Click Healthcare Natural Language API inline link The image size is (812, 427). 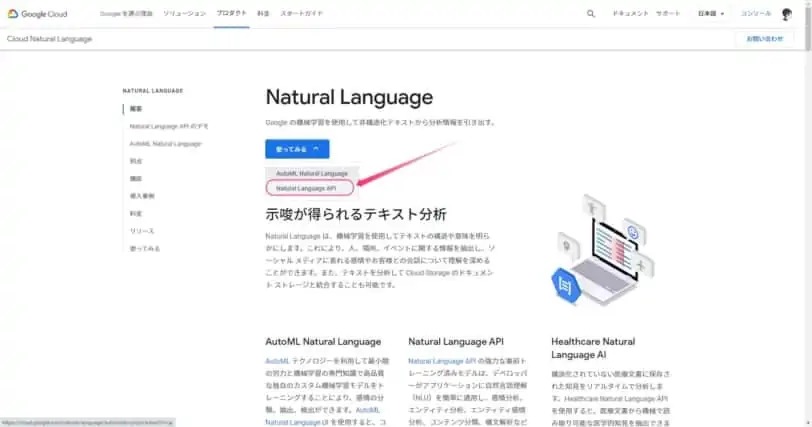pos(616,399)
